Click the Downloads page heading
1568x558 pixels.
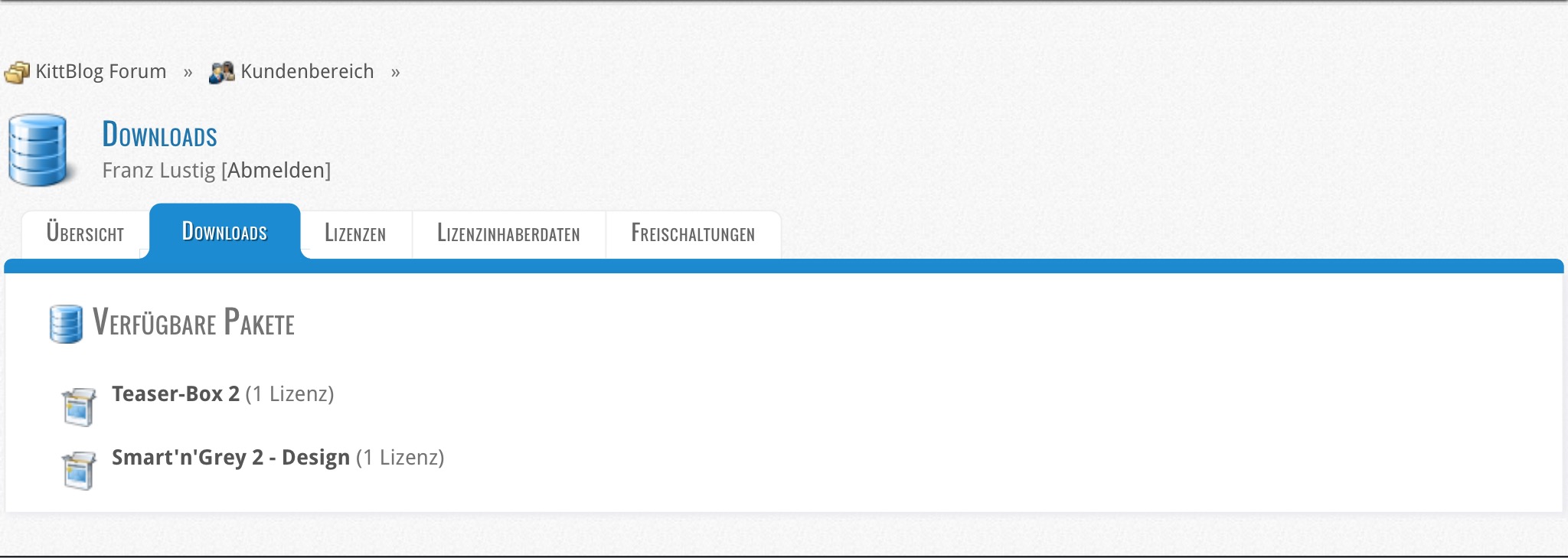[x=160, y=135]
